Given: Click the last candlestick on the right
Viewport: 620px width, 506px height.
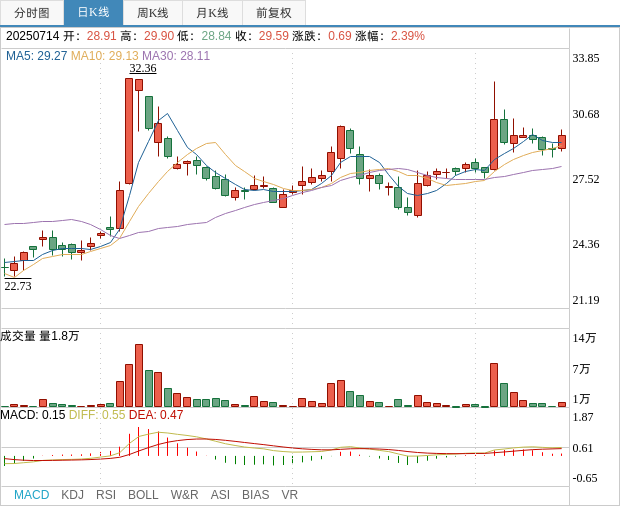Looking at the screenshot, I should pos(562,142).
